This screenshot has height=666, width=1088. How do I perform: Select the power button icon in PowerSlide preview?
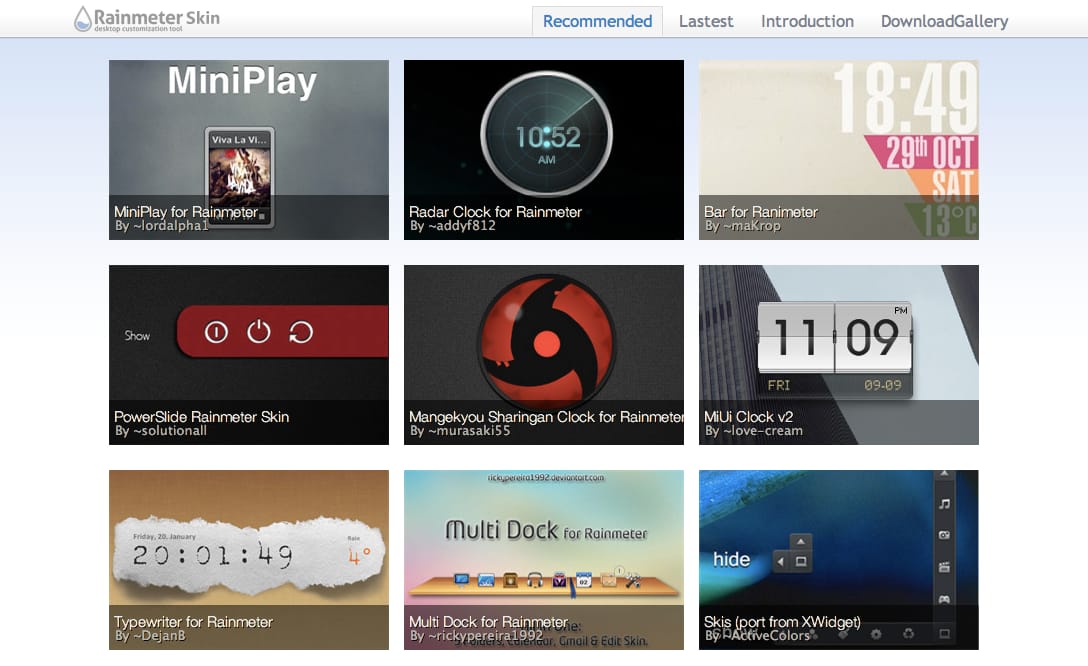coord(259,332)
